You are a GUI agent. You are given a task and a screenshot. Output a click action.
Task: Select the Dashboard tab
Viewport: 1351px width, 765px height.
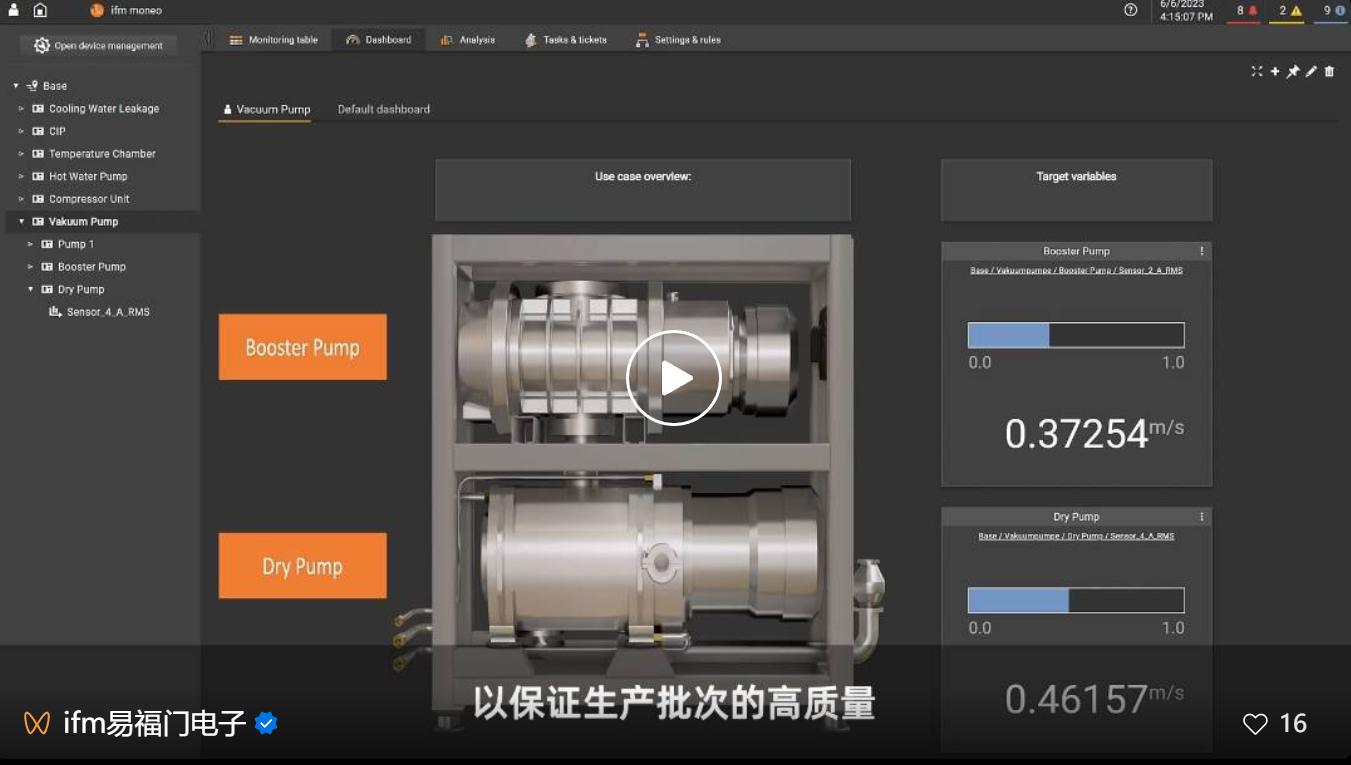tap(379, 40)
